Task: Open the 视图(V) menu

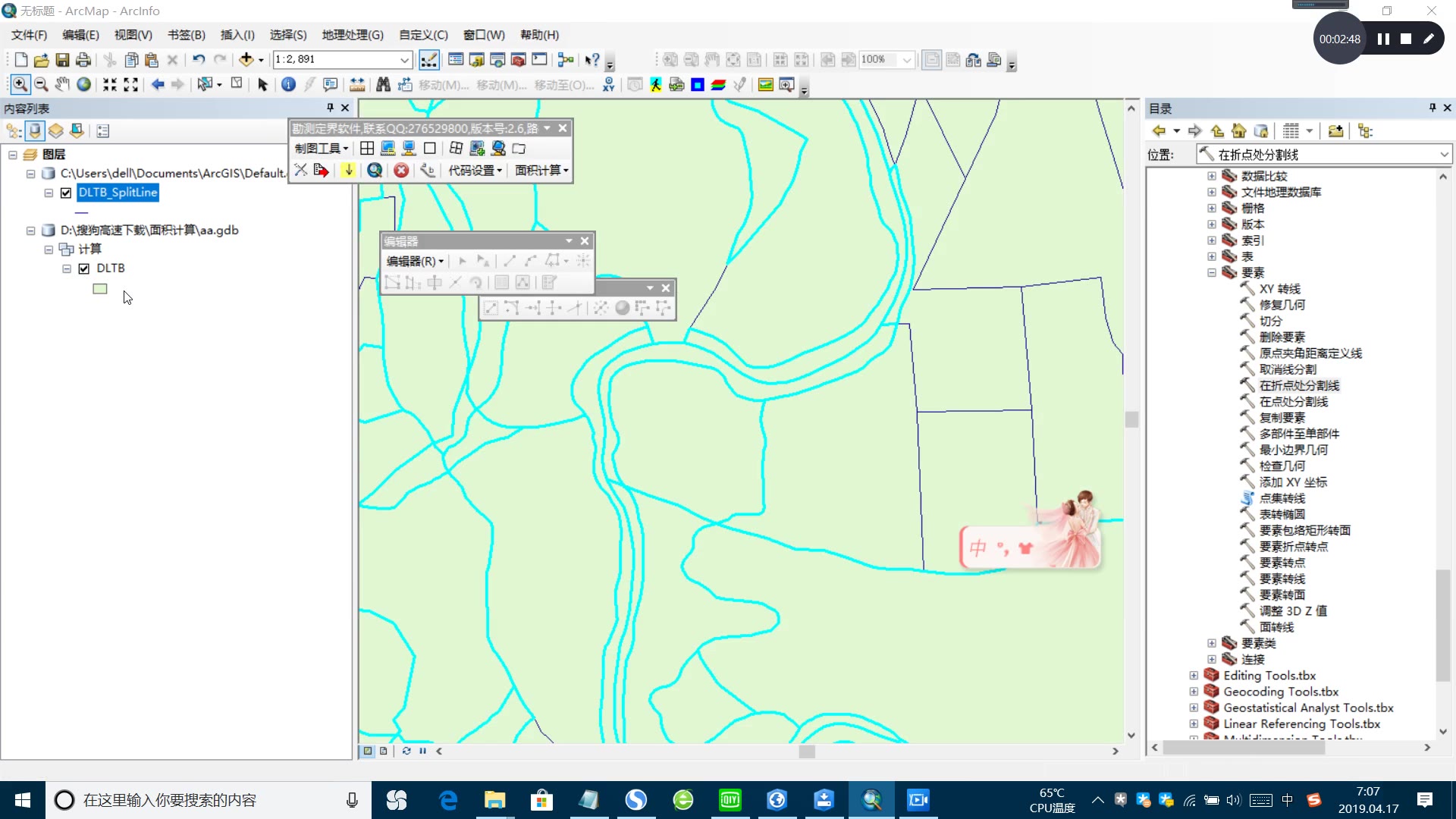Action: click(133, 35)
